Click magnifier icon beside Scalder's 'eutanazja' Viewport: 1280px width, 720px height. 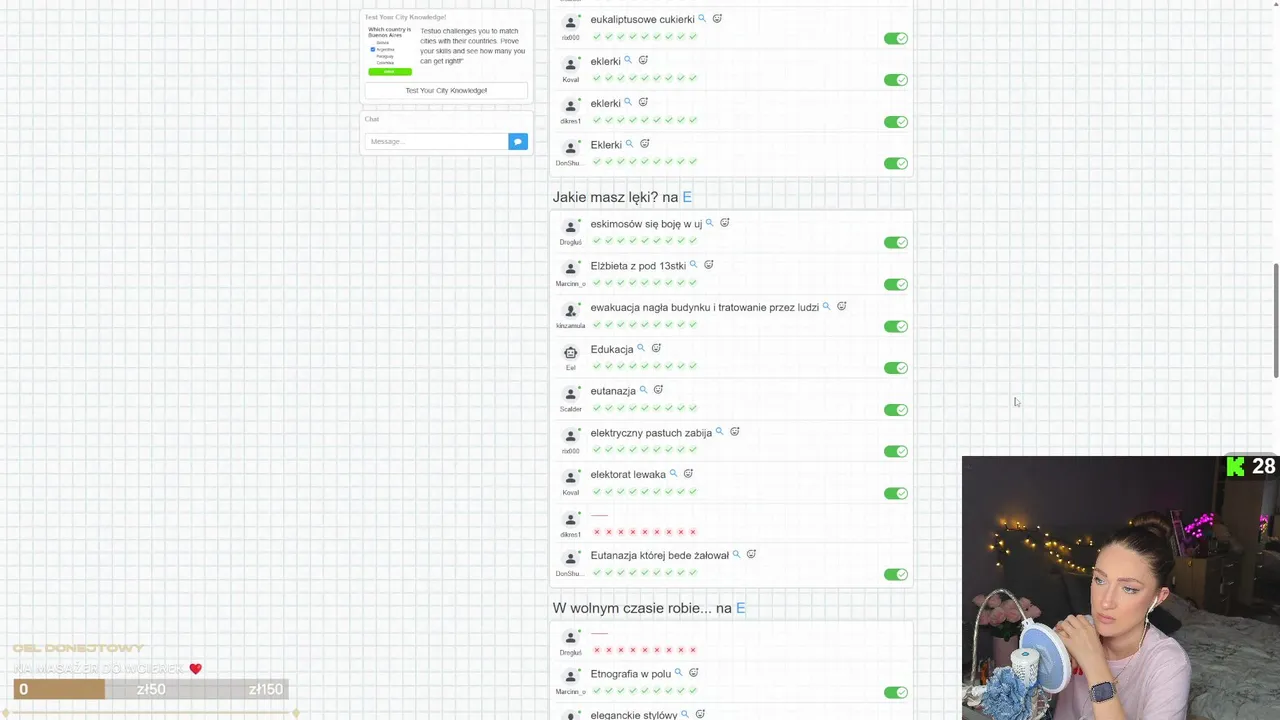pyautogui.click(x=643, y=390)
